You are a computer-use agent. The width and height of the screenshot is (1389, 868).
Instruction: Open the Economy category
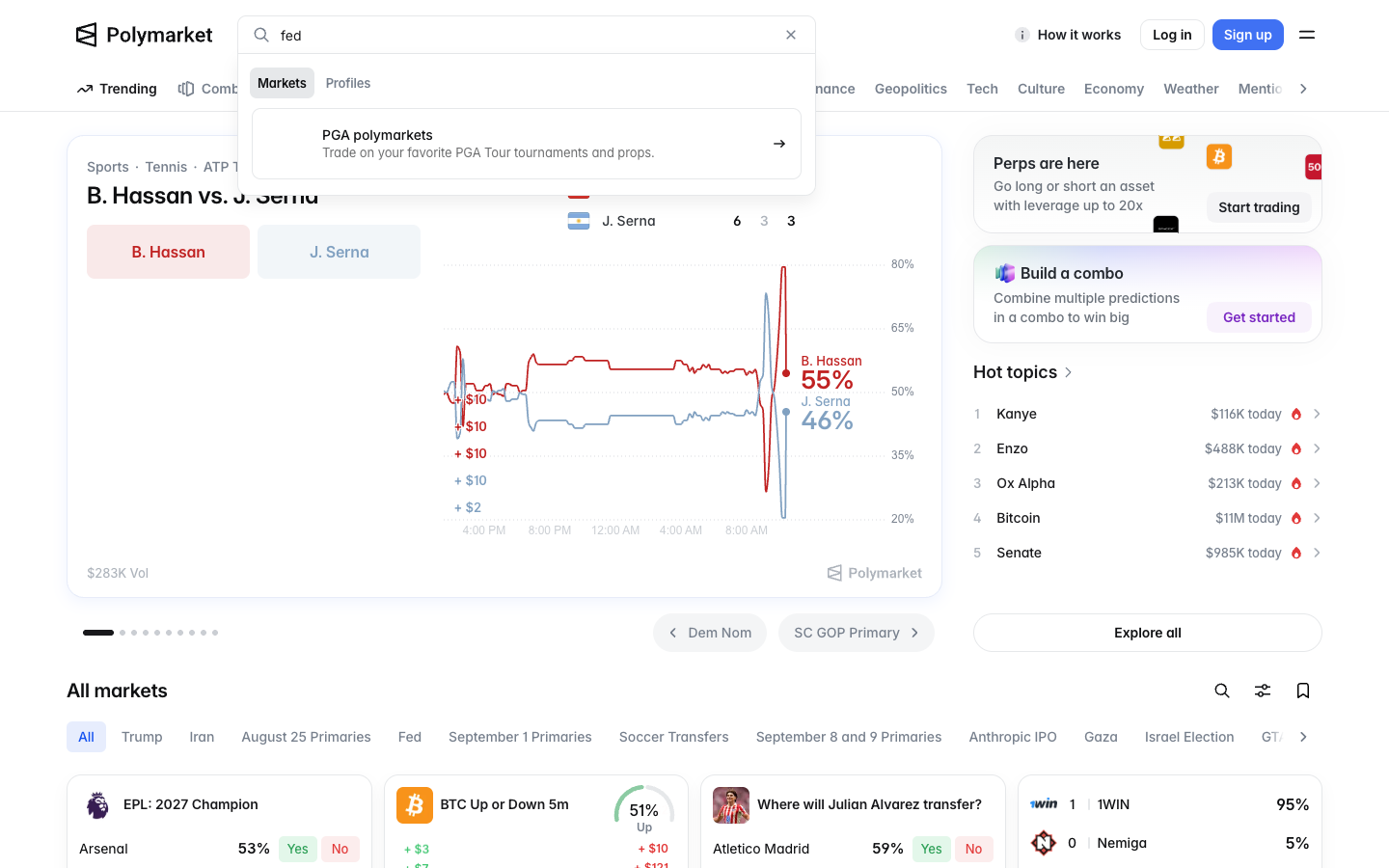click(x=1113, y=89)
